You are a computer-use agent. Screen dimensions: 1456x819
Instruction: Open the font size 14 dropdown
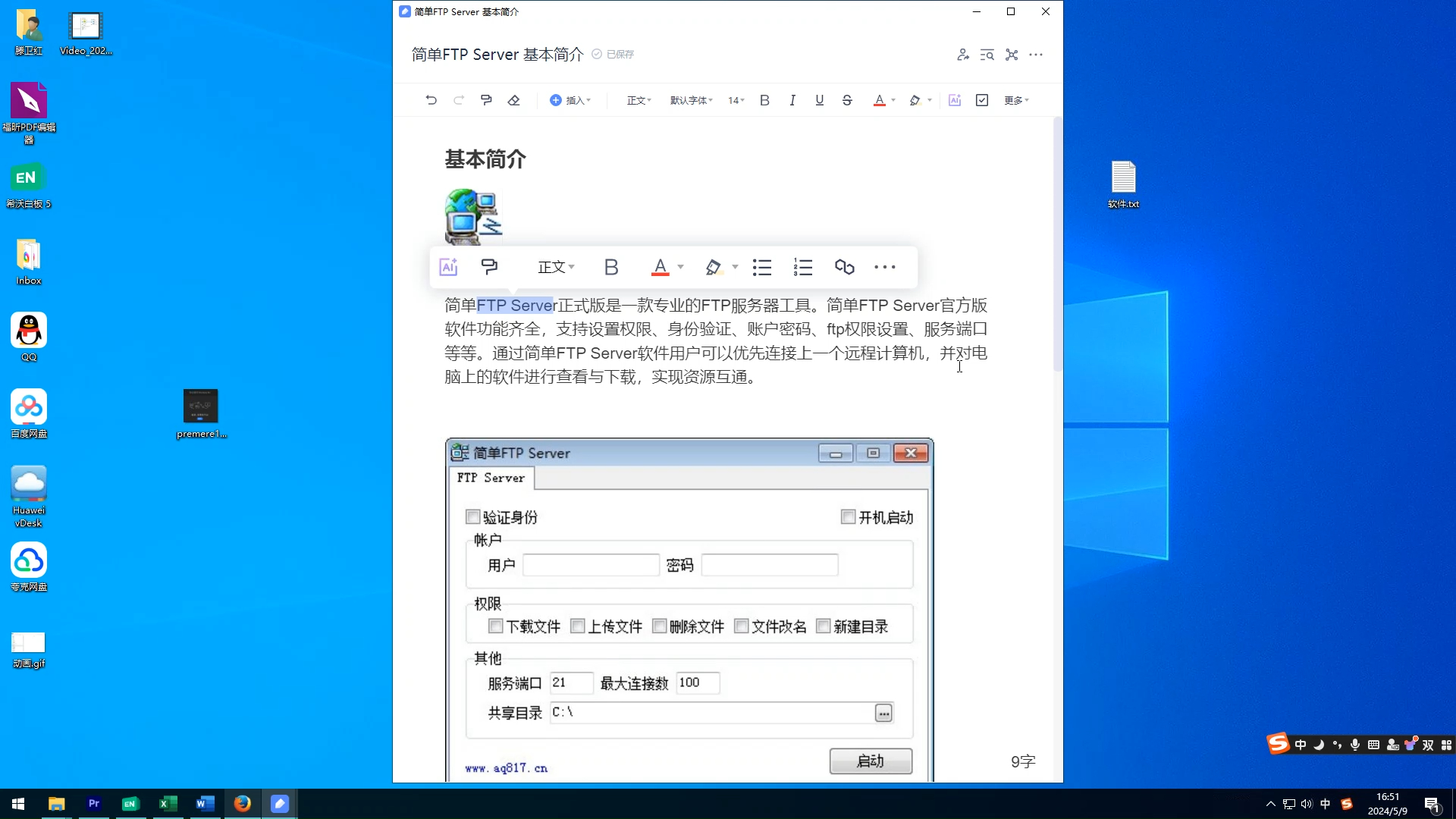736,100
